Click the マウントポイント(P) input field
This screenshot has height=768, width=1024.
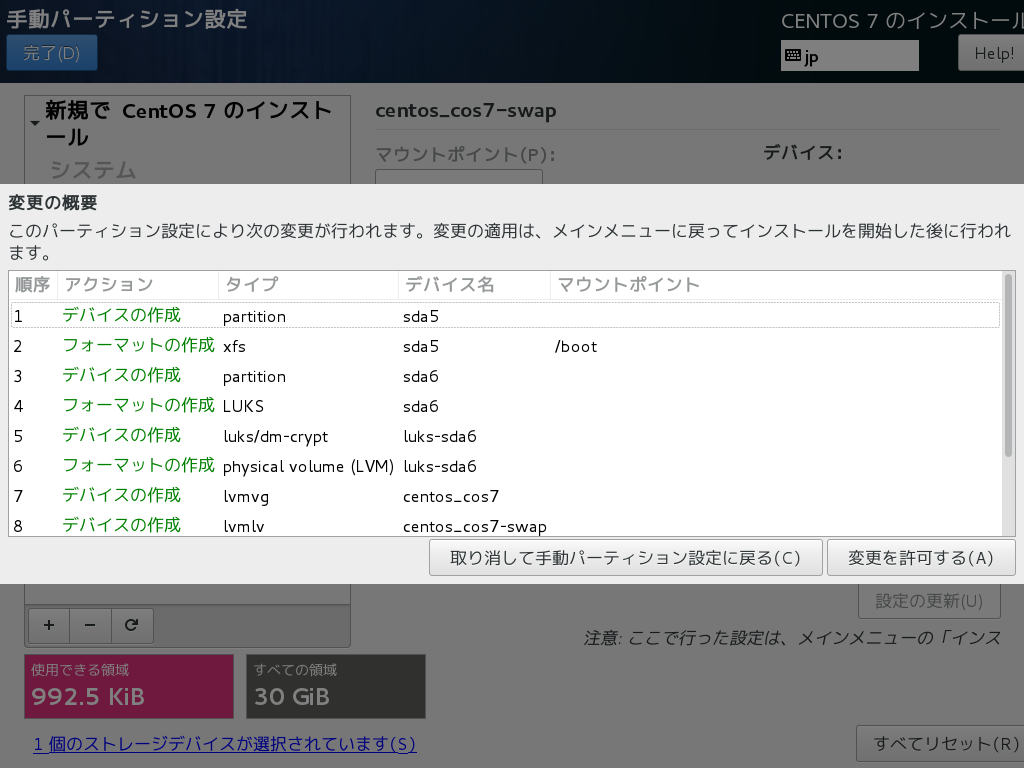(458, 176)
